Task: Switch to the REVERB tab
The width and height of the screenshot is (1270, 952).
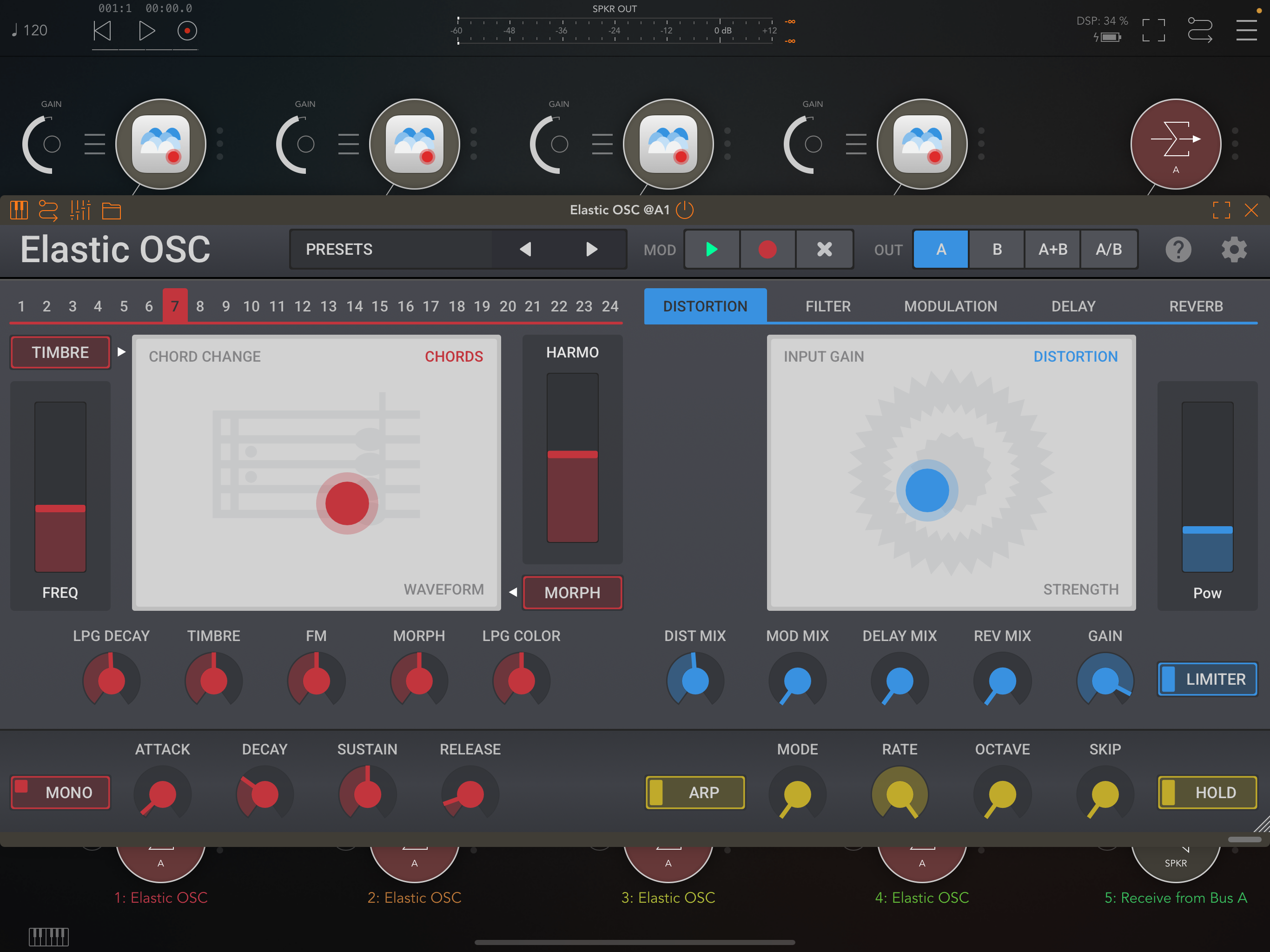Action: [x=1196, y=306]
